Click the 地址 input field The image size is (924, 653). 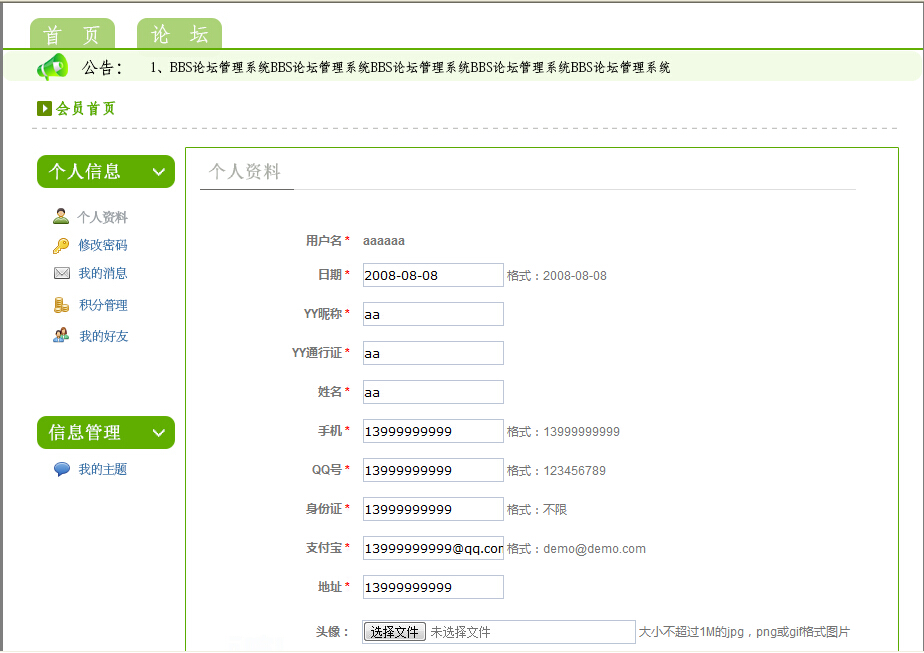click(x=432, y=587)
